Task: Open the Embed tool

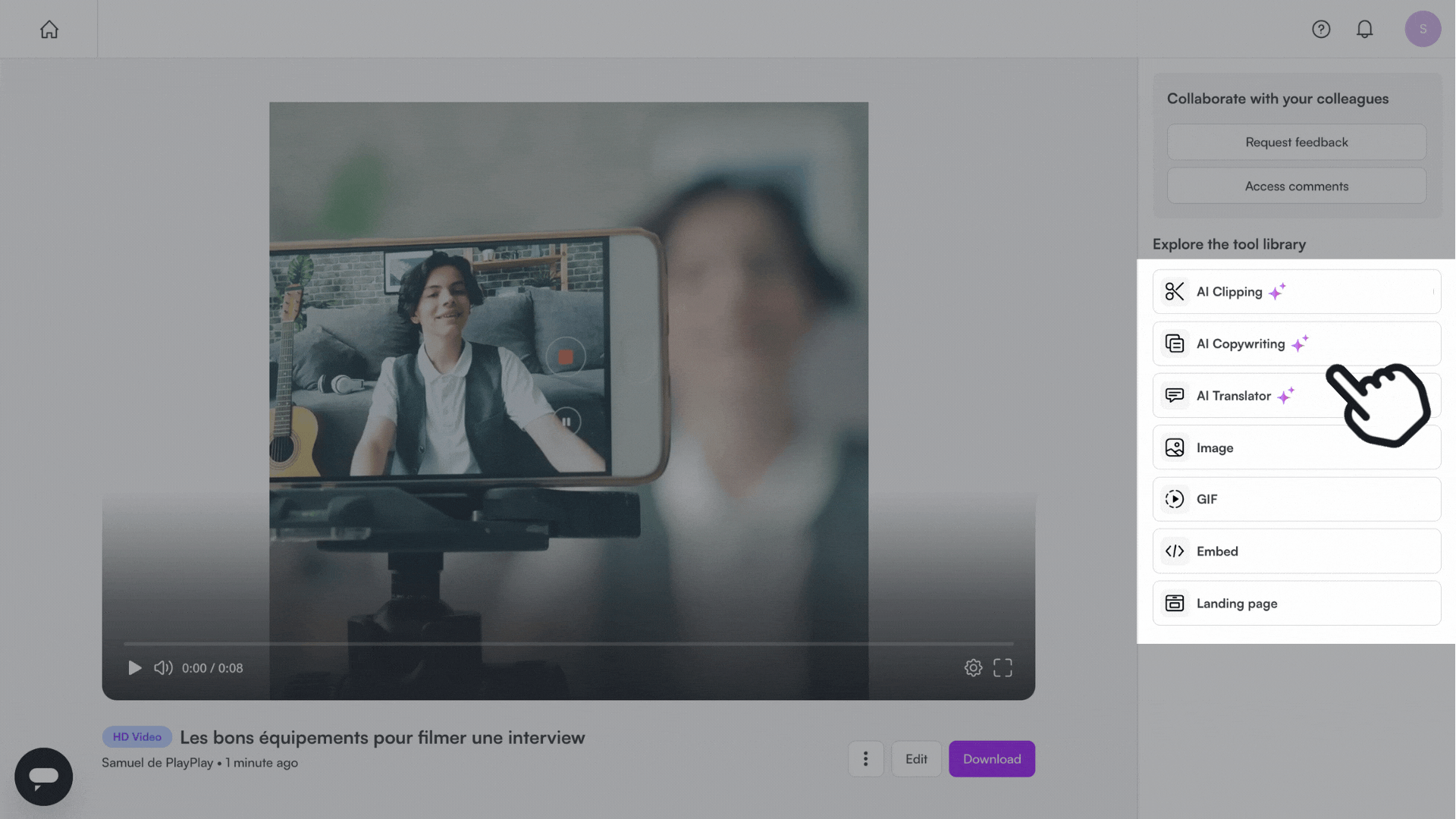Action: coord(1297,551)
